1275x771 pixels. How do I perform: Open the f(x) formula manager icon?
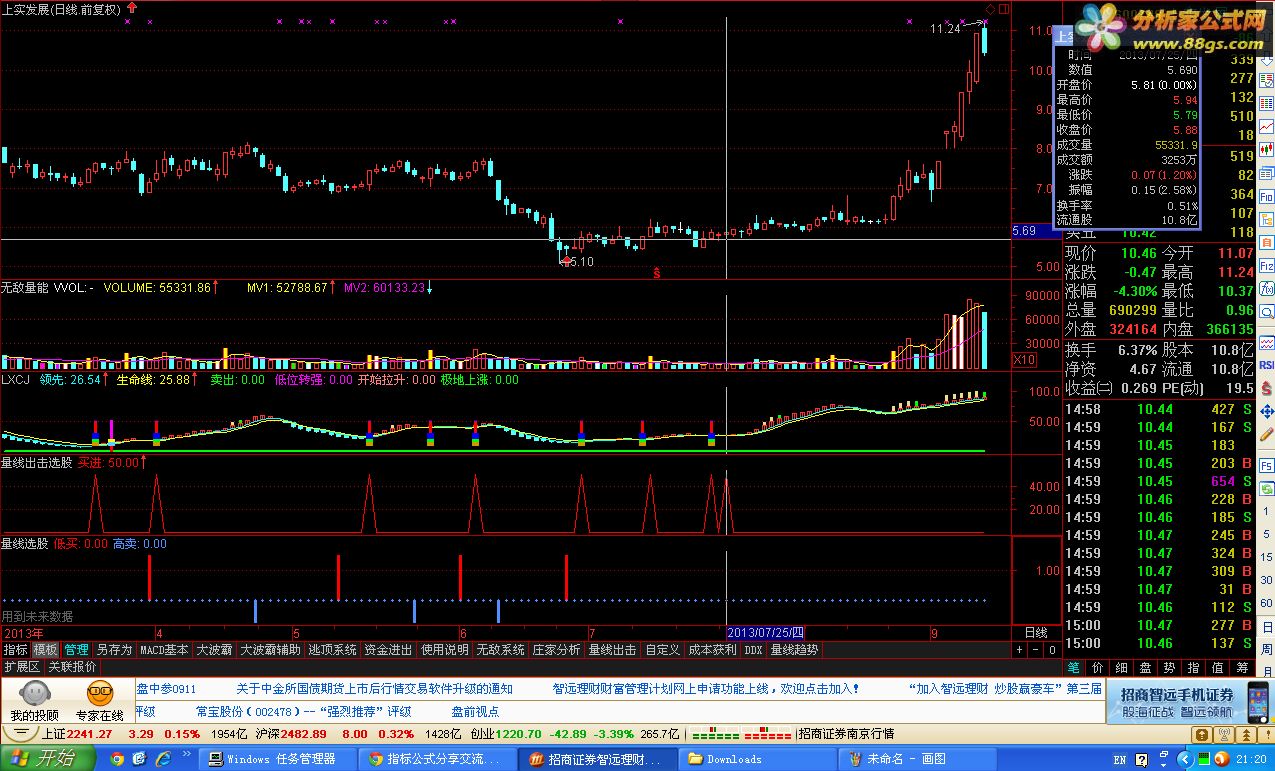coord(1267,289)
